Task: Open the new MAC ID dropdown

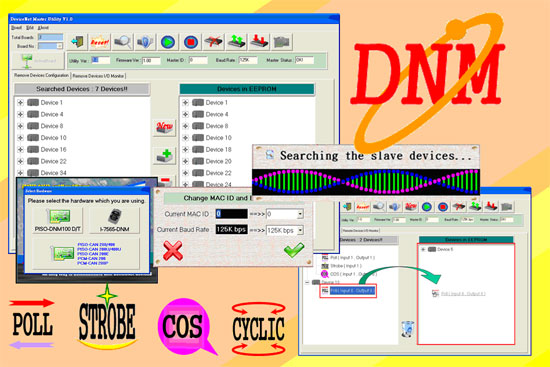Action: pos(300,214)
